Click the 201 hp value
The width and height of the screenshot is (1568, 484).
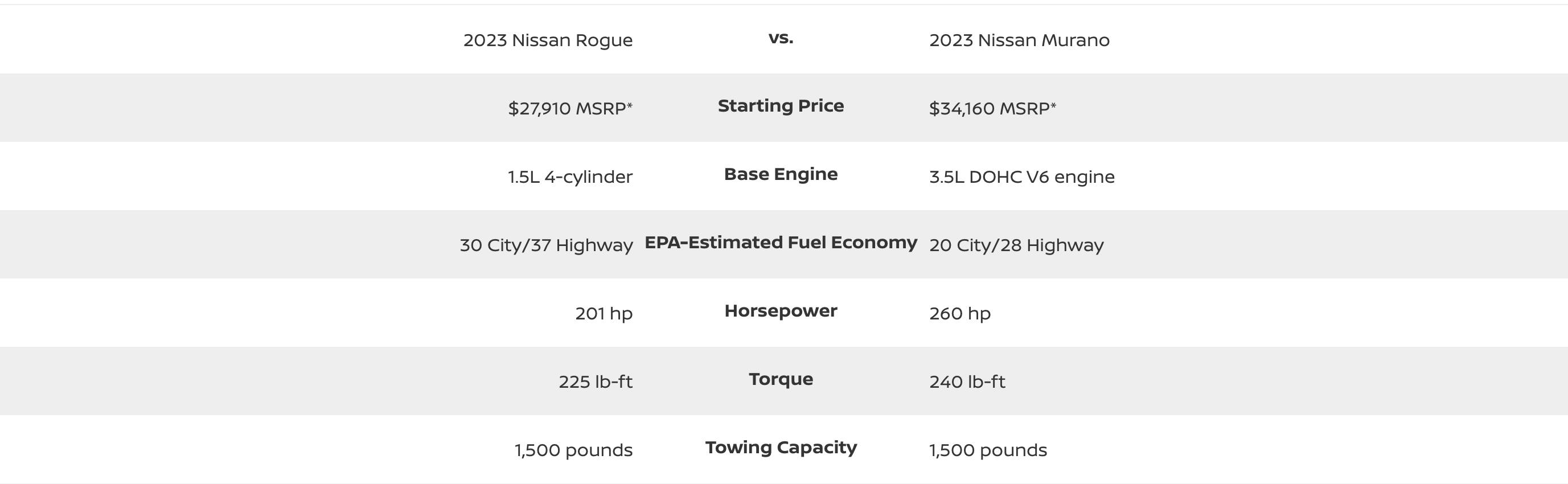[603, 314]
